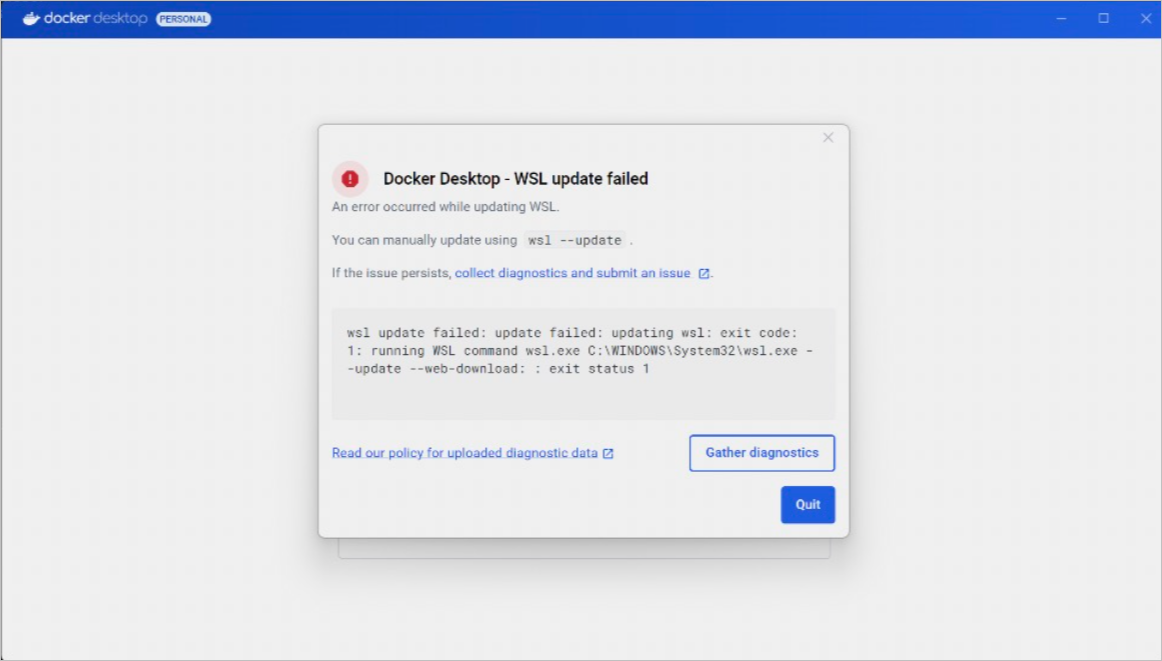The height and width of the screenshot is (661, 1162).
Task: Click "An error occurred while updating WSL" text
Action: point(445,207)
